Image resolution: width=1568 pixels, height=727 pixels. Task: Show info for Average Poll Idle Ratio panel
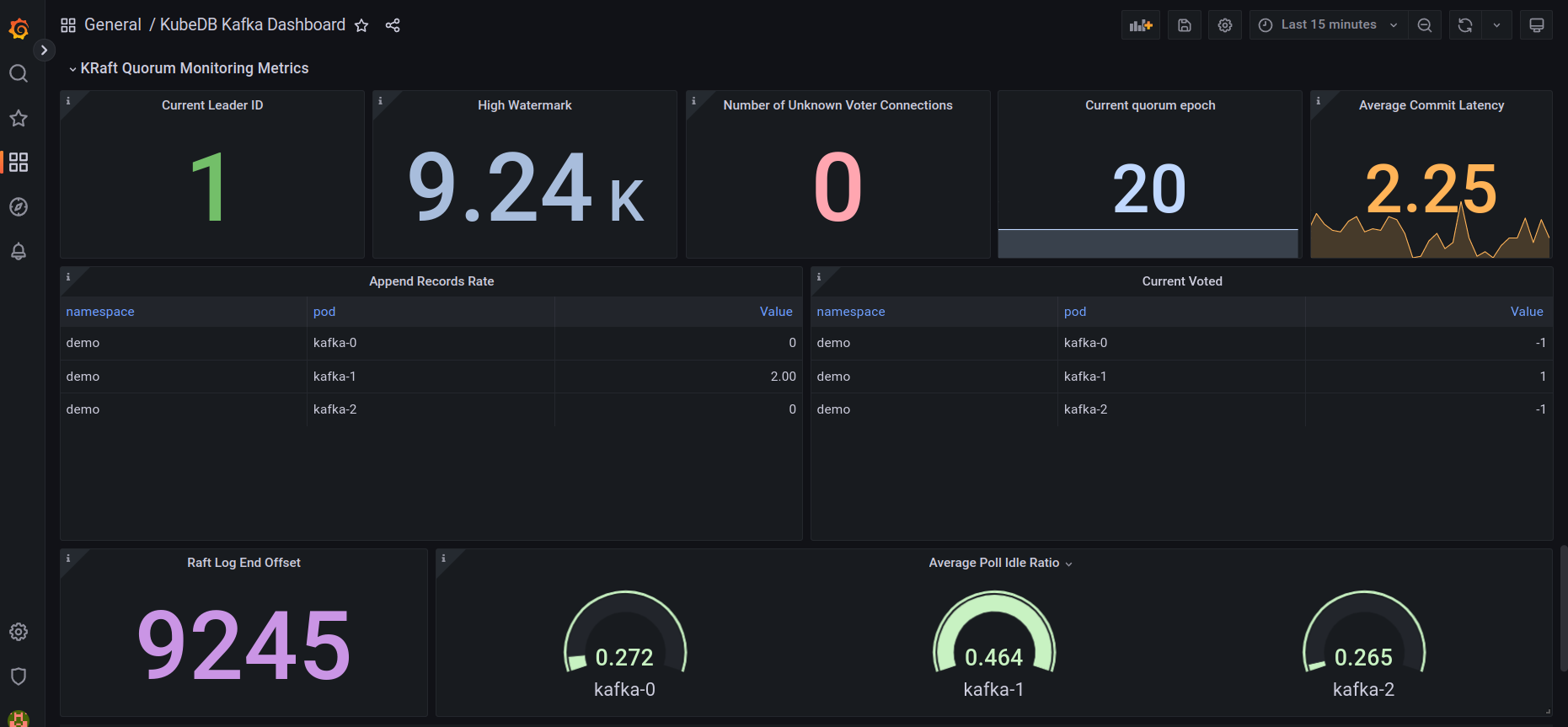[x=444, y=558]
